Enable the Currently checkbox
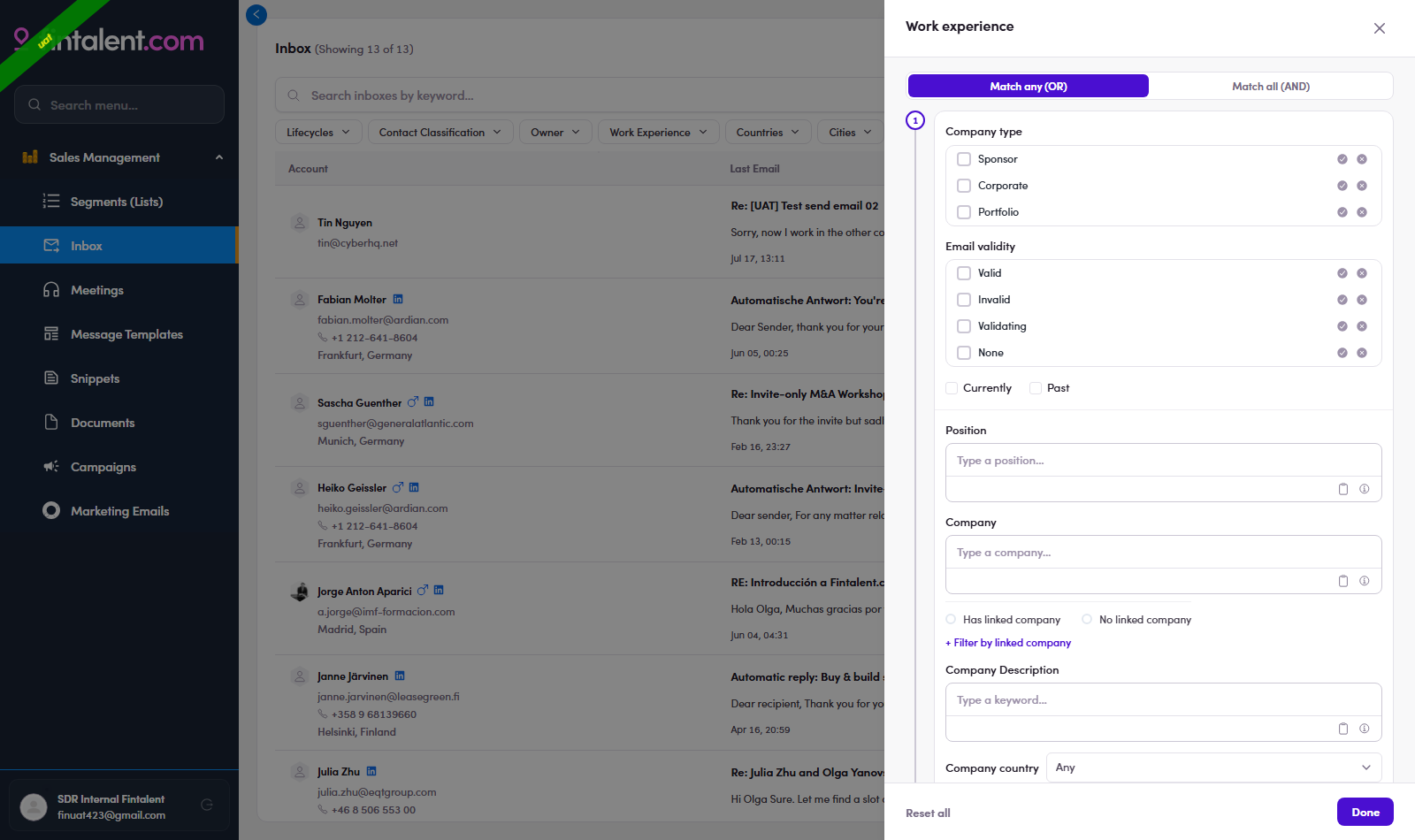 click(x=952, y=388)
